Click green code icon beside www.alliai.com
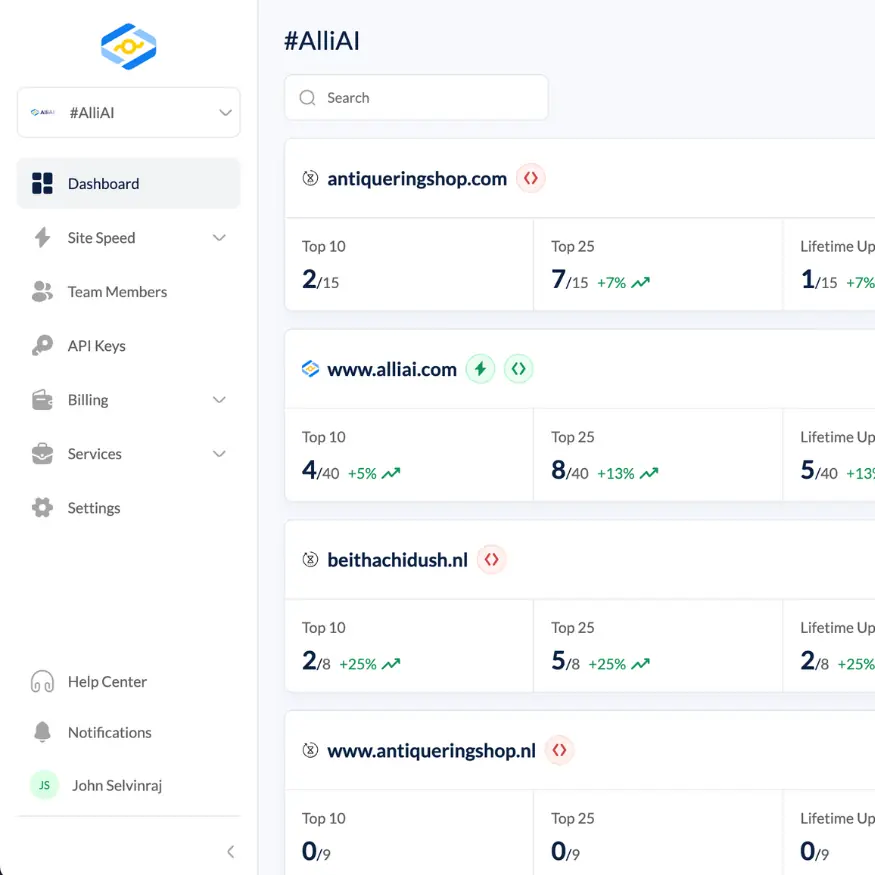875x875 pixels. pyautogui.click(x=518, y=369)
